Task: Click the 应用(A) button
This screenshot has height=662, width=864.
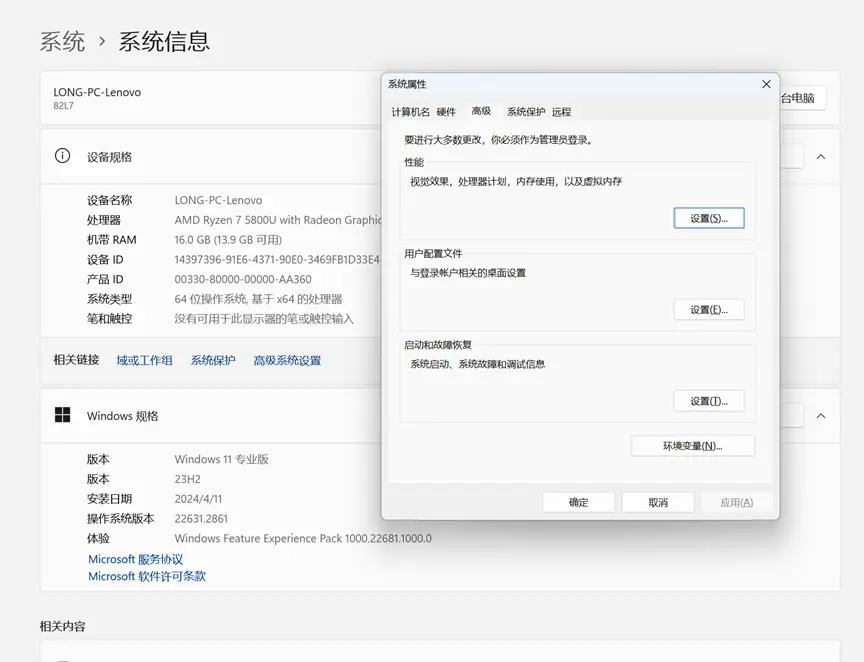Action: click(737, 502)
